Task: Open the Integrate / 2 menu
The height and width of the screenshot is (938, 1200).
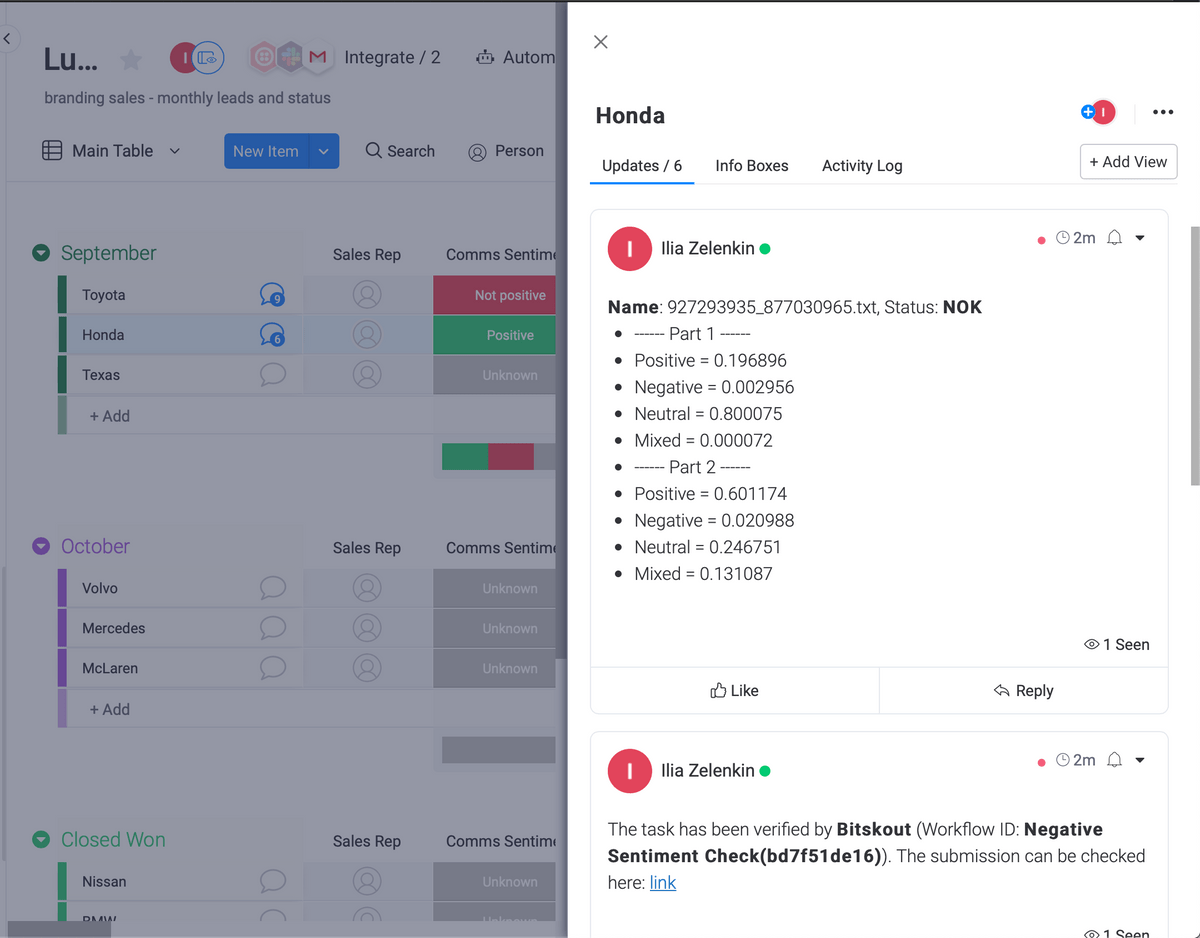Action: [392, 58]
